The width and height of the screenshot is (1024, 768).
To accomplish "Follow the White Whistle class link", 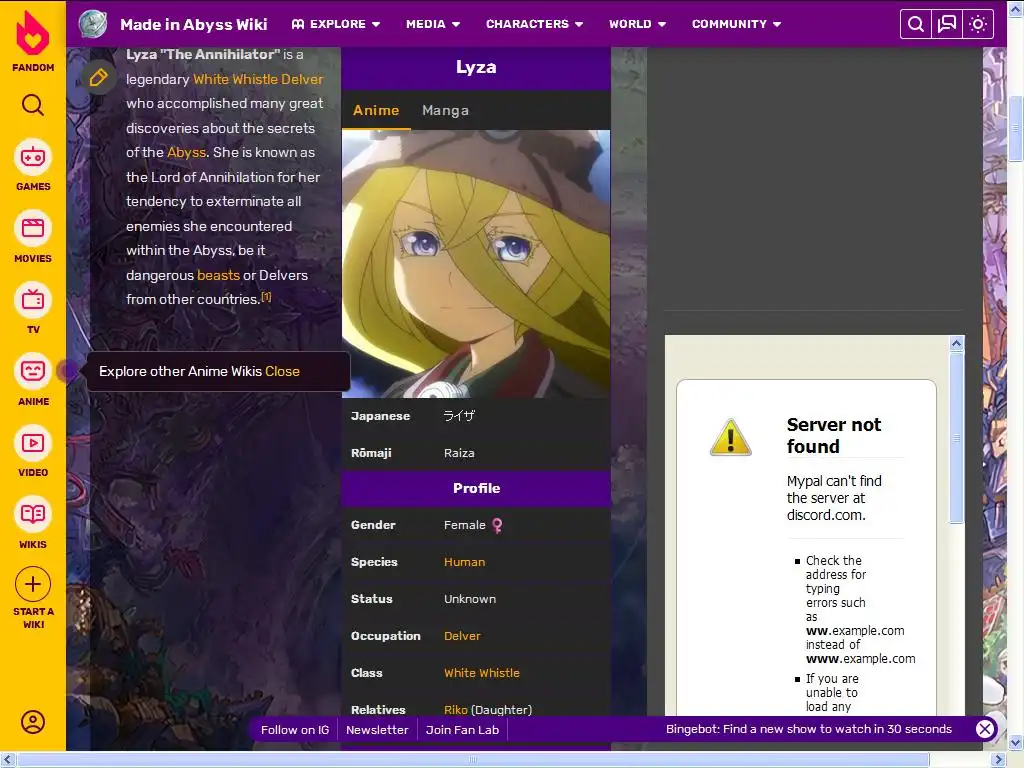I will tap(482, 673).
